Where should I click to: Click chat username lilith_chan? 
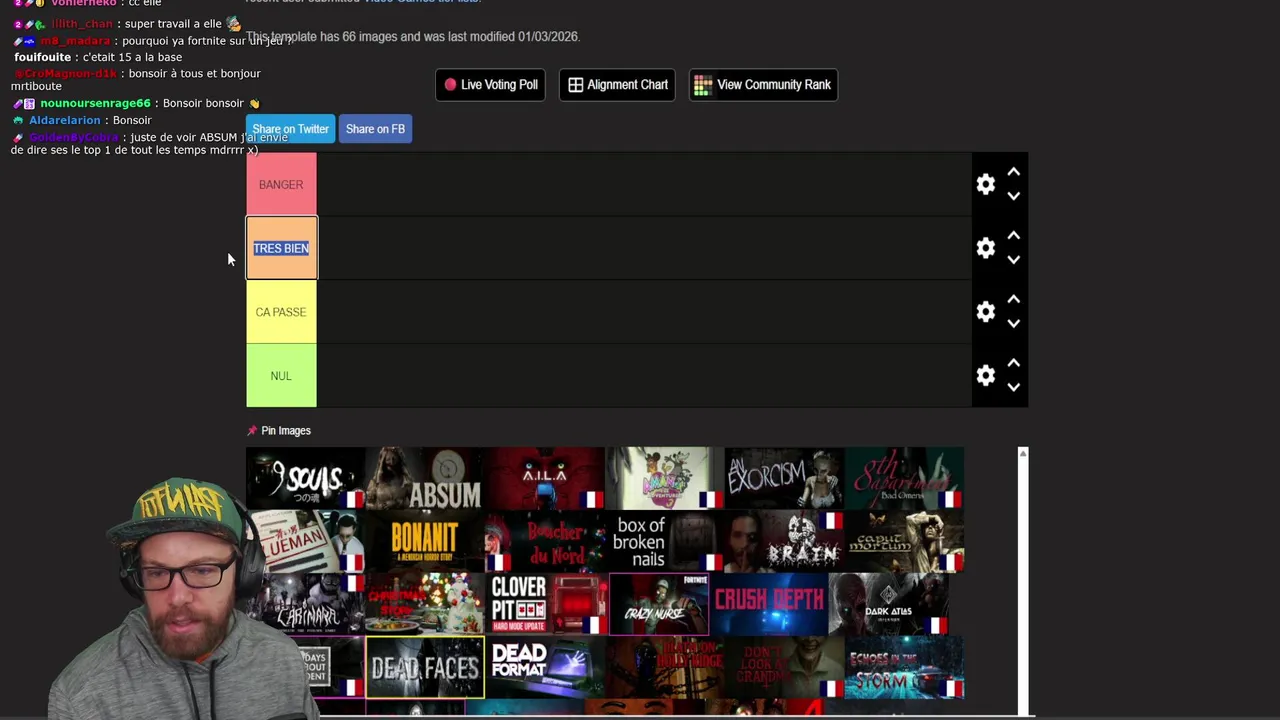tap(82, 24)
